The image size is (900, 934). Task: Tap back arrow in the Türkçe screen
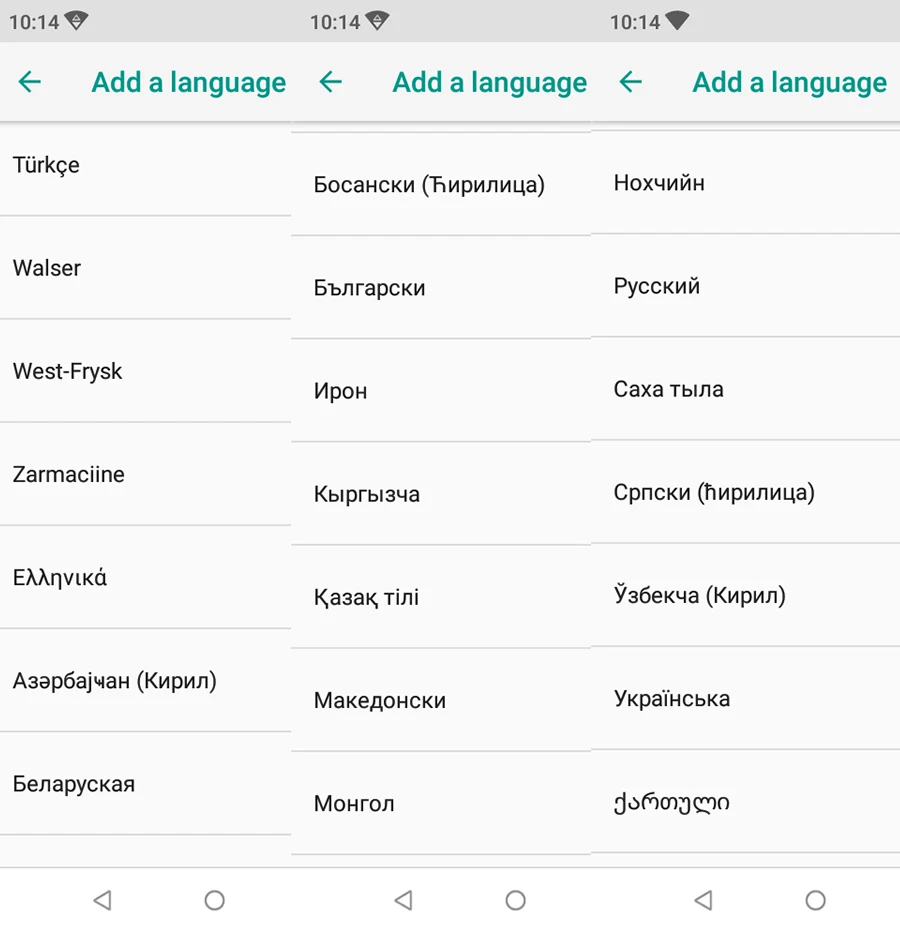[30, 82]
